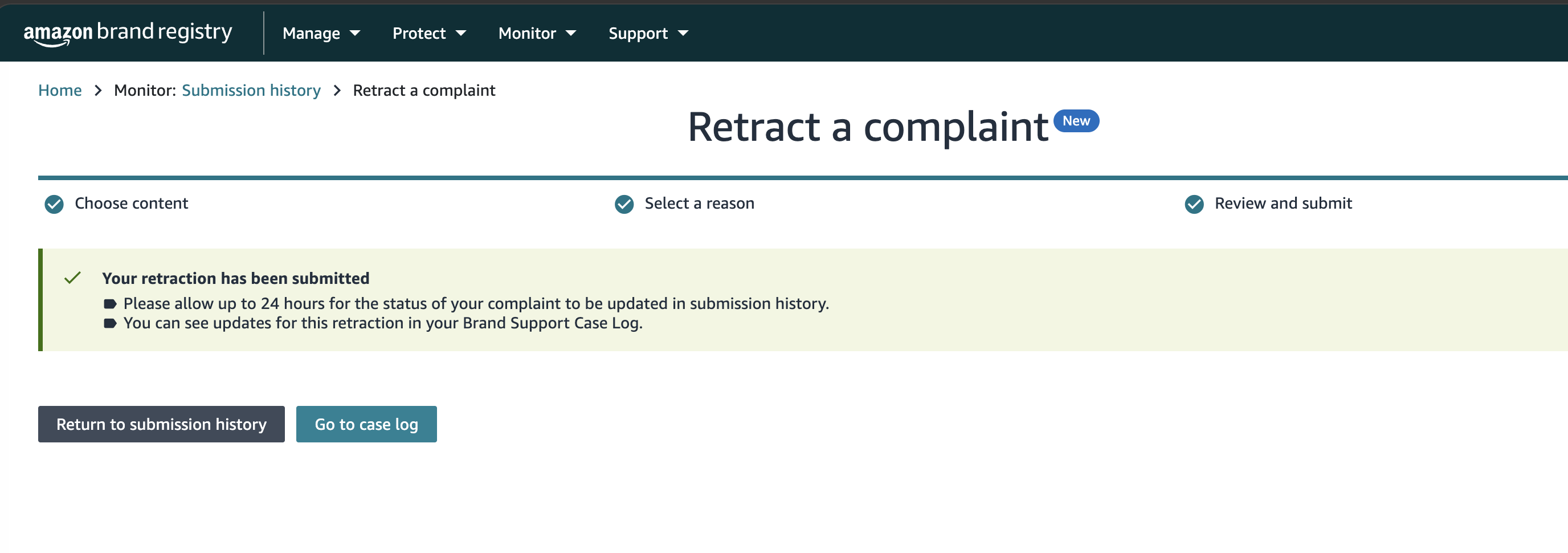The width and height of the screenshot is (1568, 553).
Task: Expand the arrow next to Monitor
Action: 571,33
